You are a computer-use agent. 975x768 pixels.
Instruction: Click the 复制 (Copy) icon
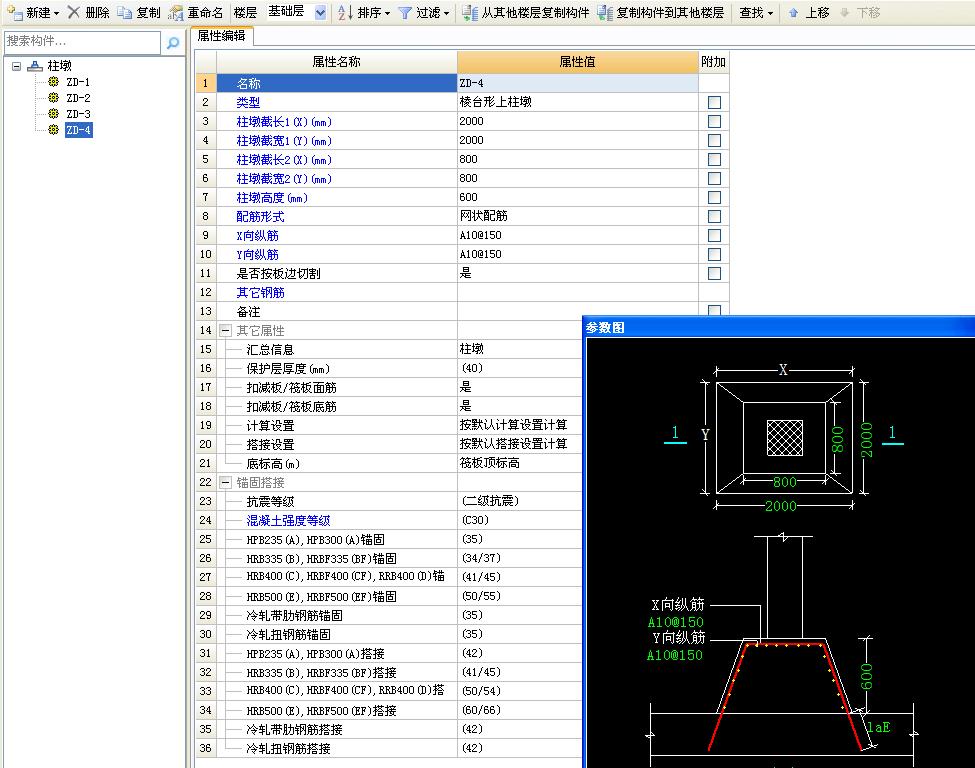124,13
